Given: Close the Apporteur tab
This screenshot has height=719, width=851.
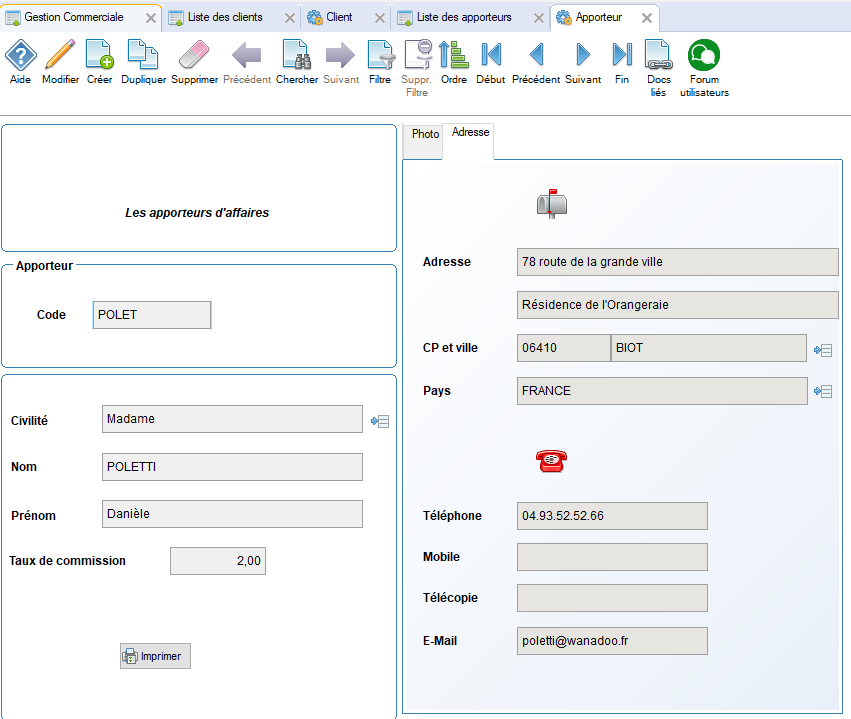Looking at the screenshot, I should (x=647, y=18).
